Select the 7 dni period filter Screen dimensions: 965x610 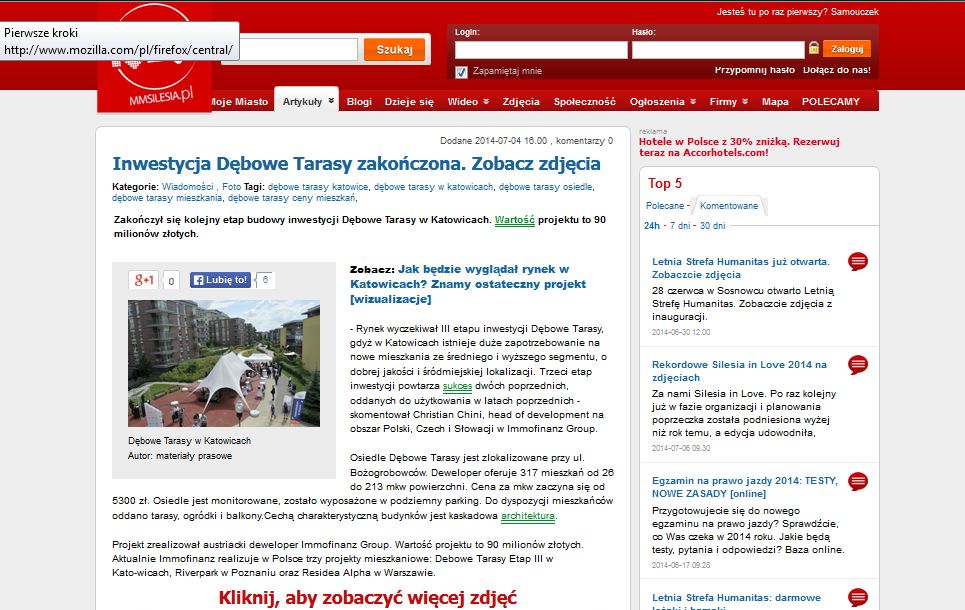click(680, 226)
